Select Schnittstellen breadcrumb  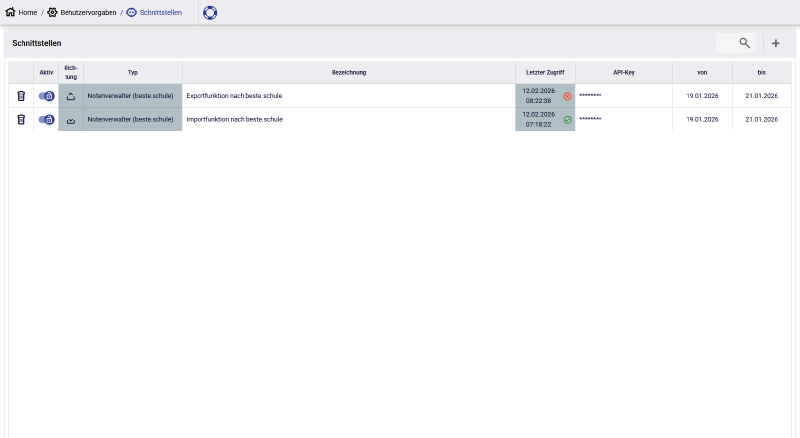pyautogui.click(x=154, y=13)
